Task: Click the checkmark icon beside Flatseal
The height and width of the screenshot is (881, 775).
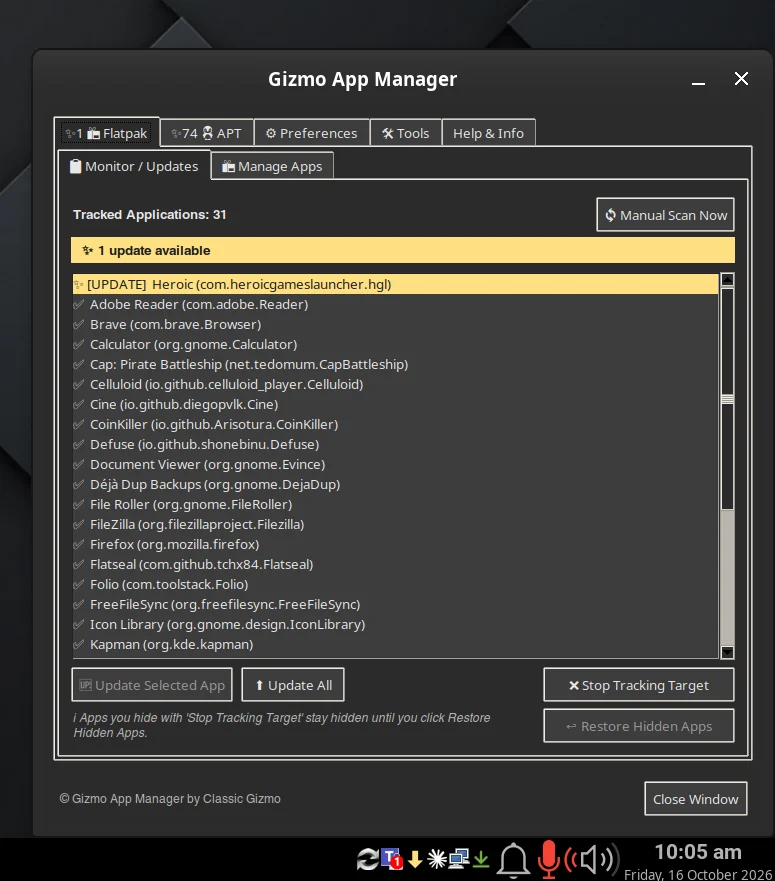Action: [x=79, y=565]
